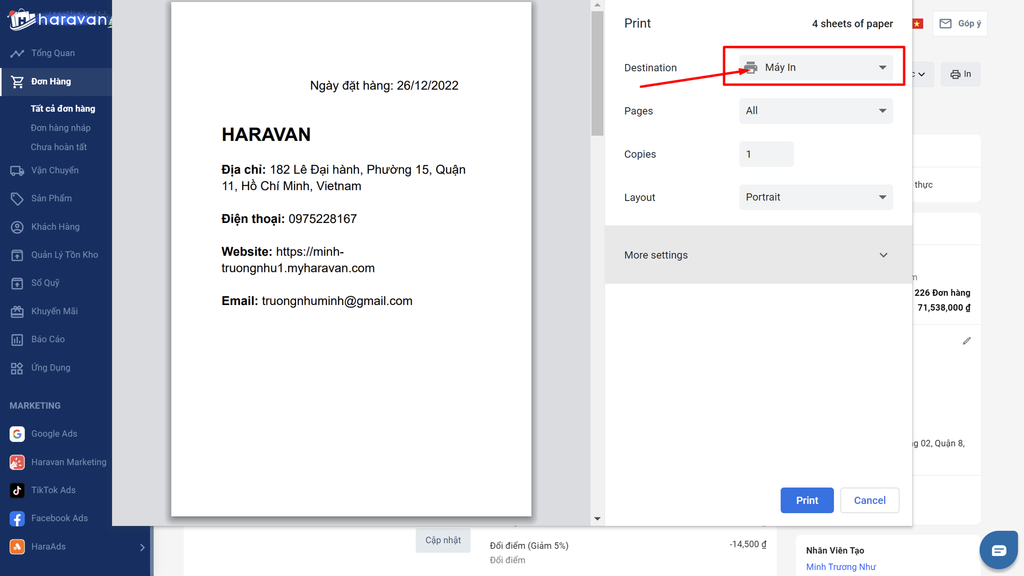Click the blue Print button
This screenshot has height=576, width=1024.
pos(807,500)
